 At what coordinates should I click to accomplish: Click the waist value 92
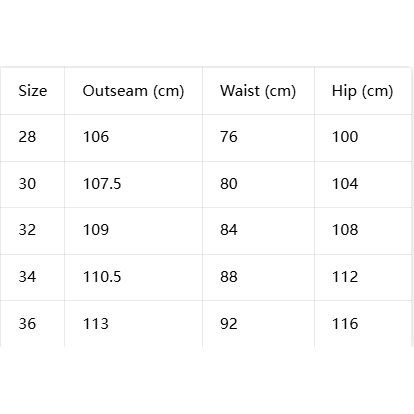click(x=229, y=324)
